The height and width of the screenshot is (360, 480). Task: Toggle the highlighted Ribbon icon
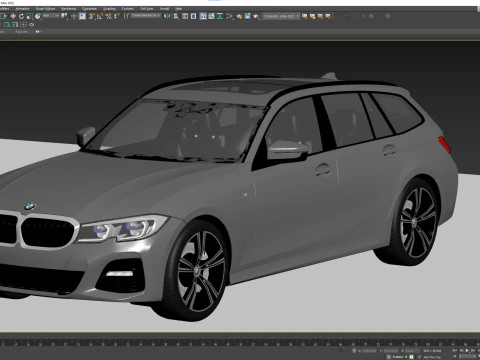203,16
